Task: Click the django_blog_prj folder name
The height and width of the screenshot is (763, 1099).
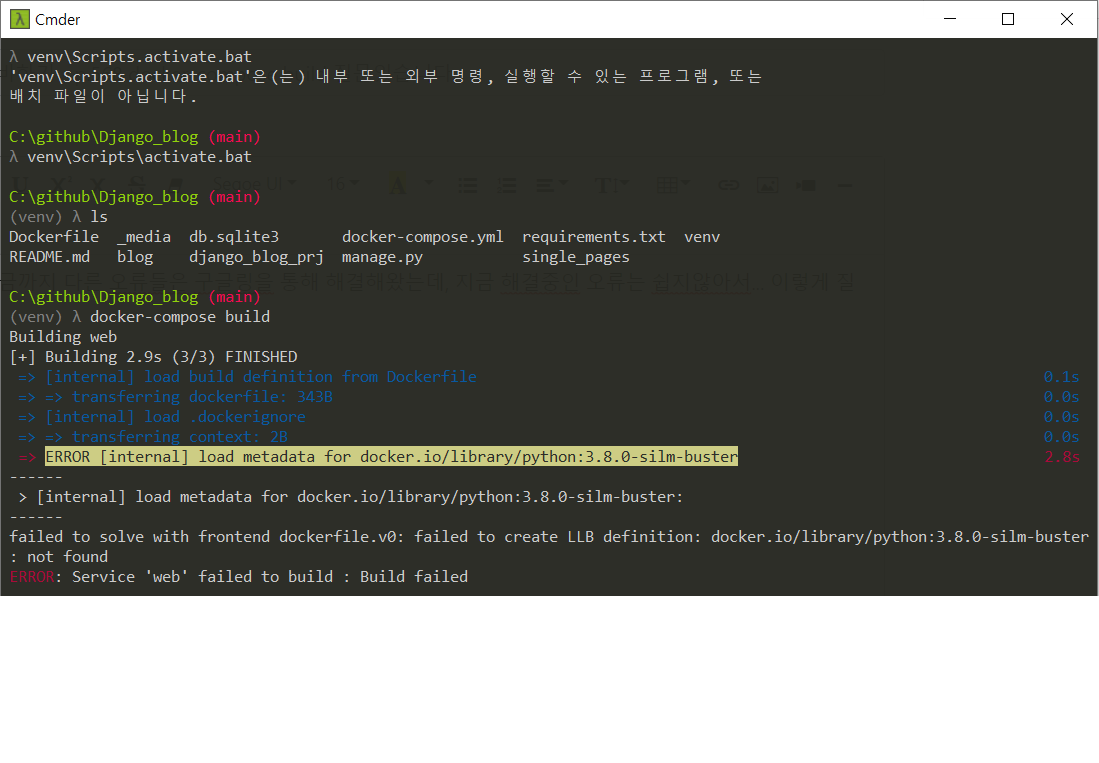Action: (257, 257)
